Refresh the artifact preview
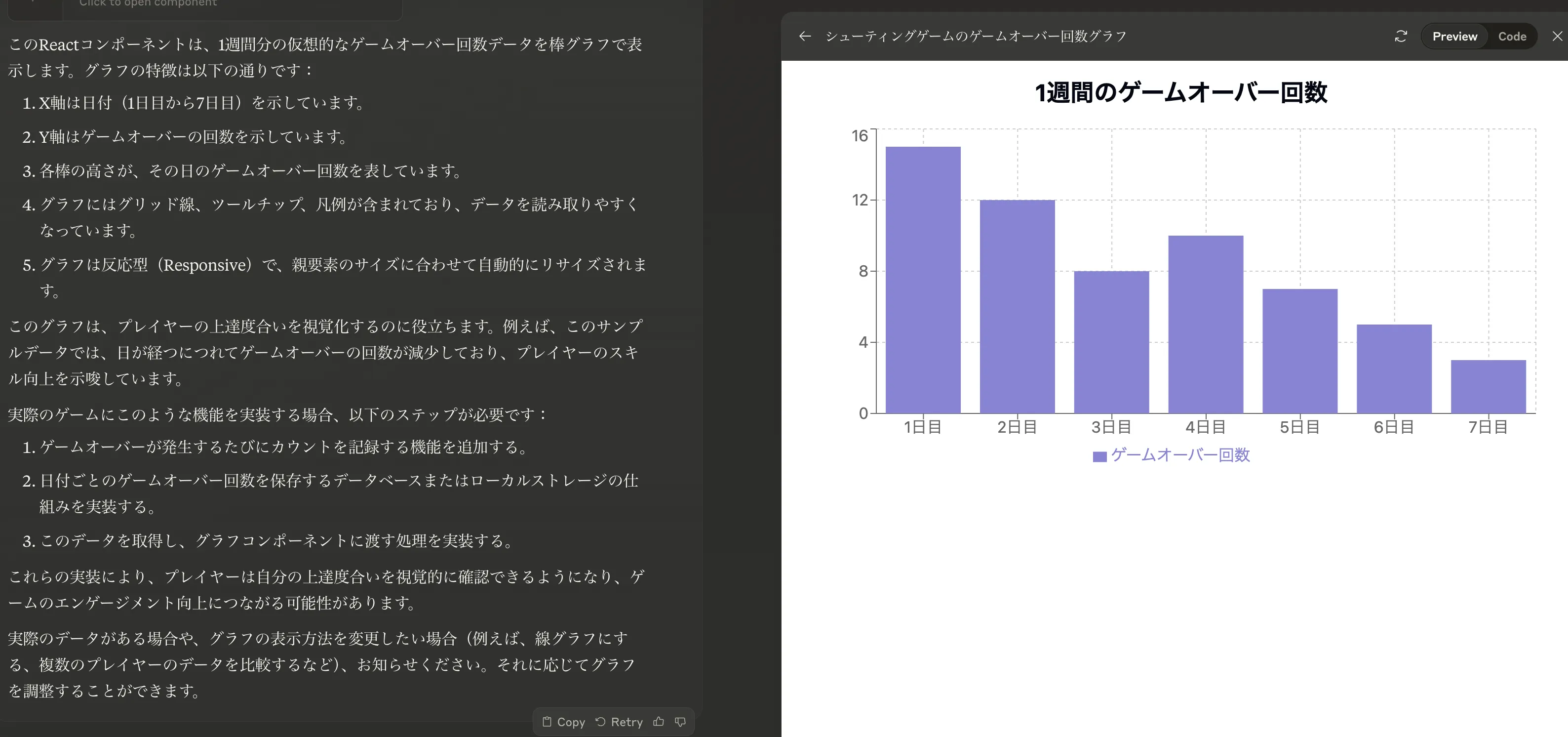This screenshot has height=737, width=1568. click(1401, 37)
